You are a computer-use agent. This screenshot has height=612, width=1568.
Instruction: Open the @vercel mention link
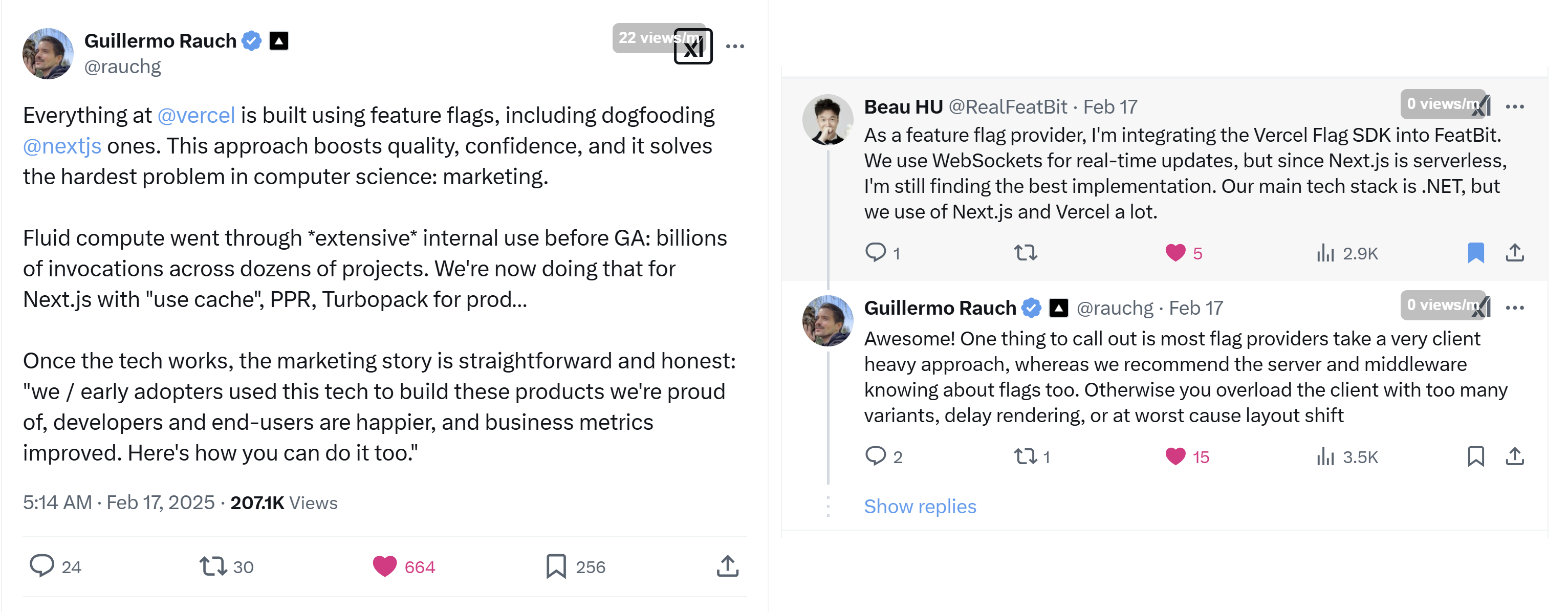pos(196,115)
